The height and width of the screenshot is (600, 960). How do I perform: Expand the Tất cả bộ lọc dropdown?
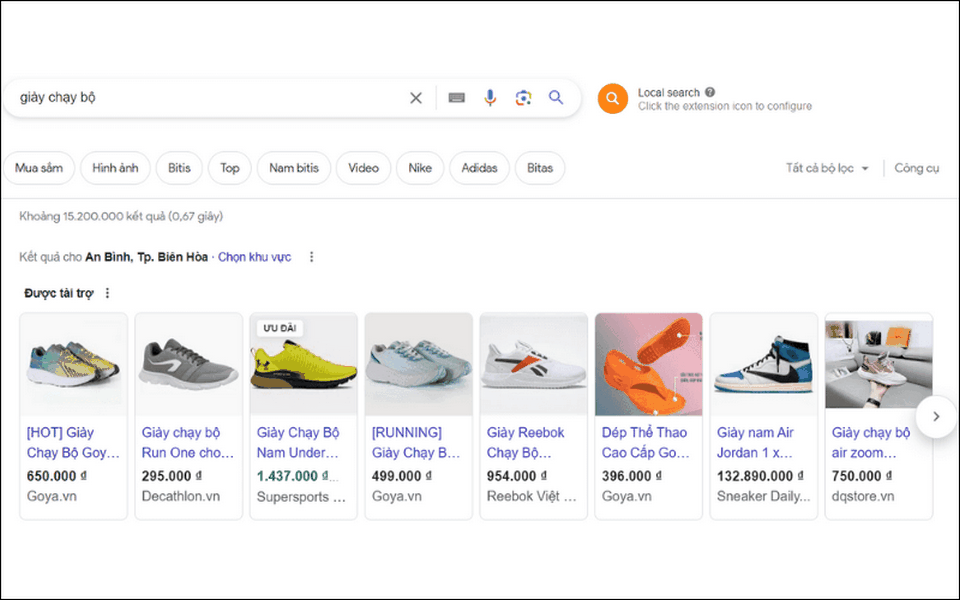click(827, 168)
